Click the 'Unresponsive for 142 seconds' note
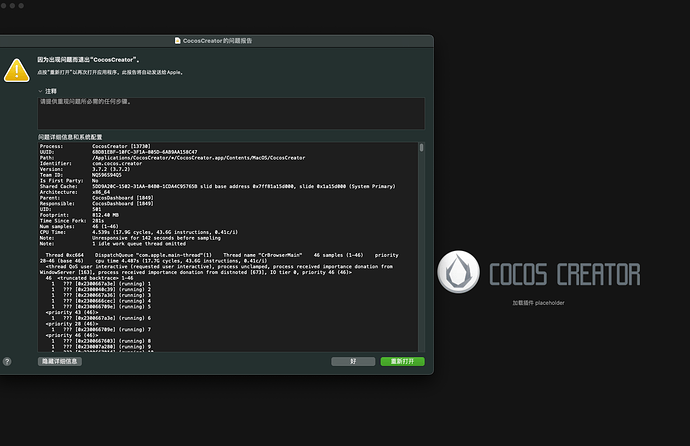This screenshot has width=690, height=446. [x=130, y=238]
